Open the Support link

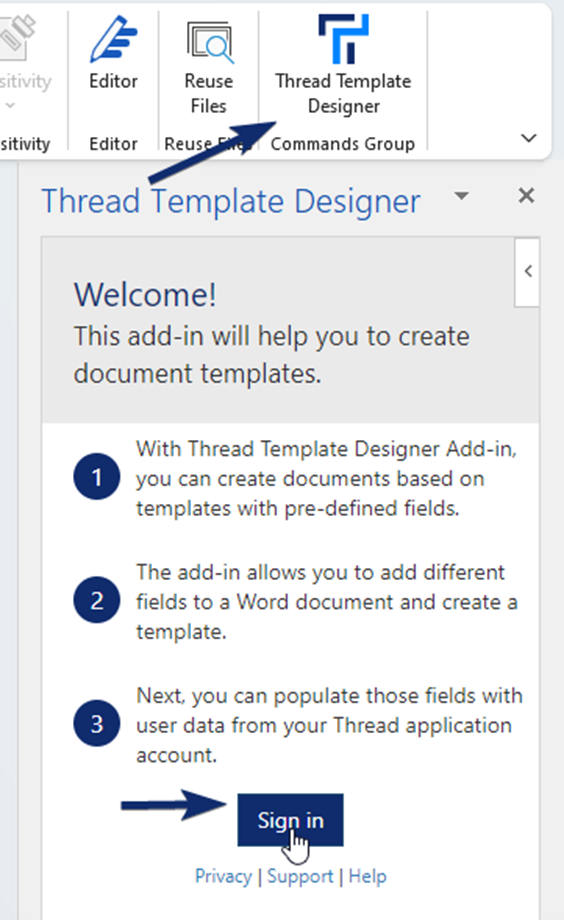tap(300, 876)
